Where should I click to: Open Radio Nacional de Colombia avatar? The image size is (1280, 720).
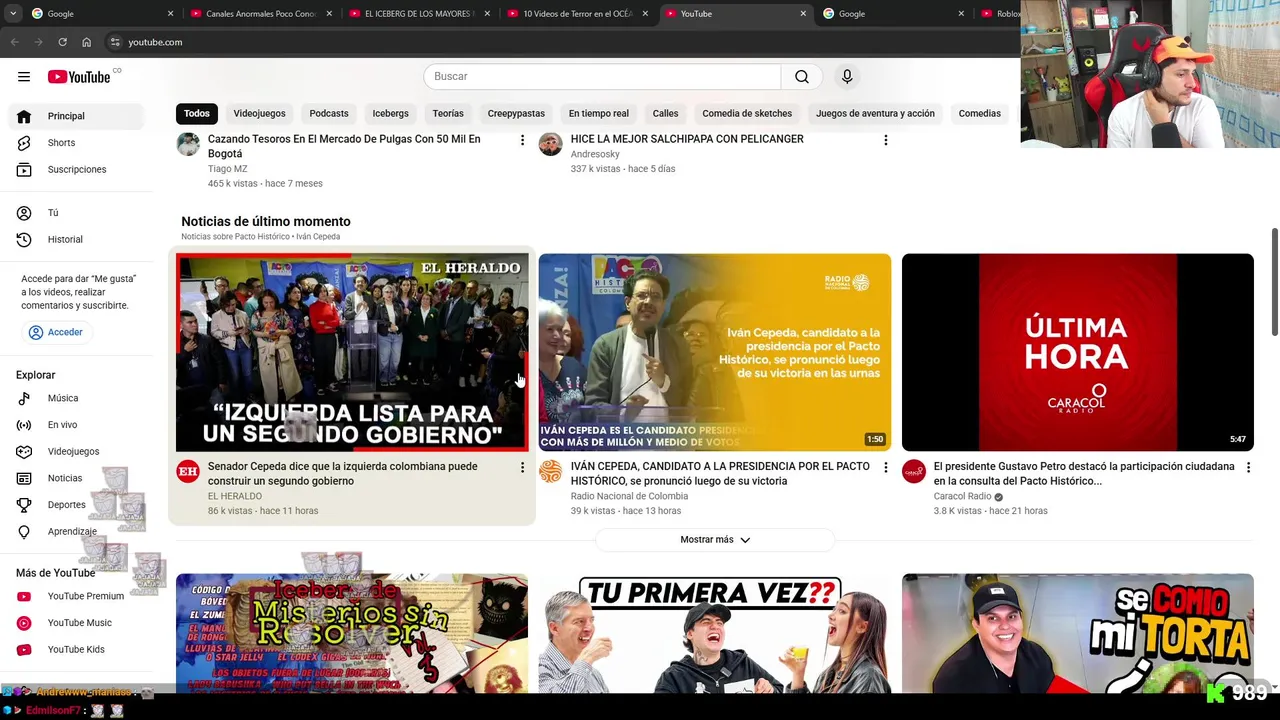pos(551,472)
